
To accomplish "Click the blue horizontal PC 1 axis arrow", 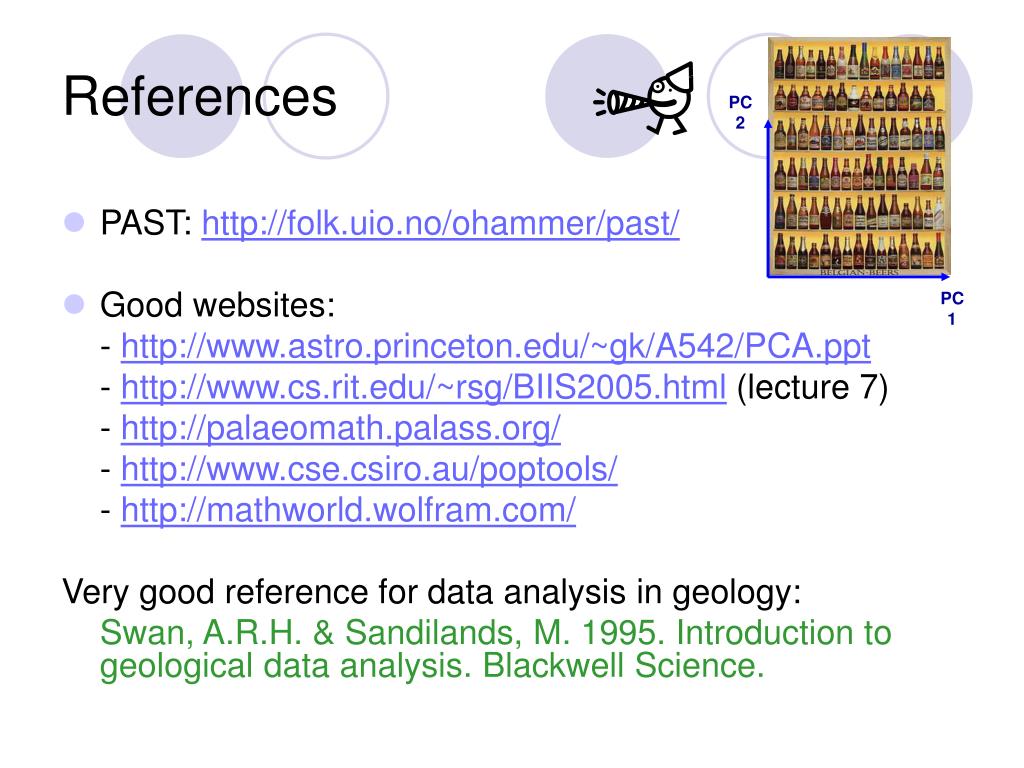I will click(858, 277).
